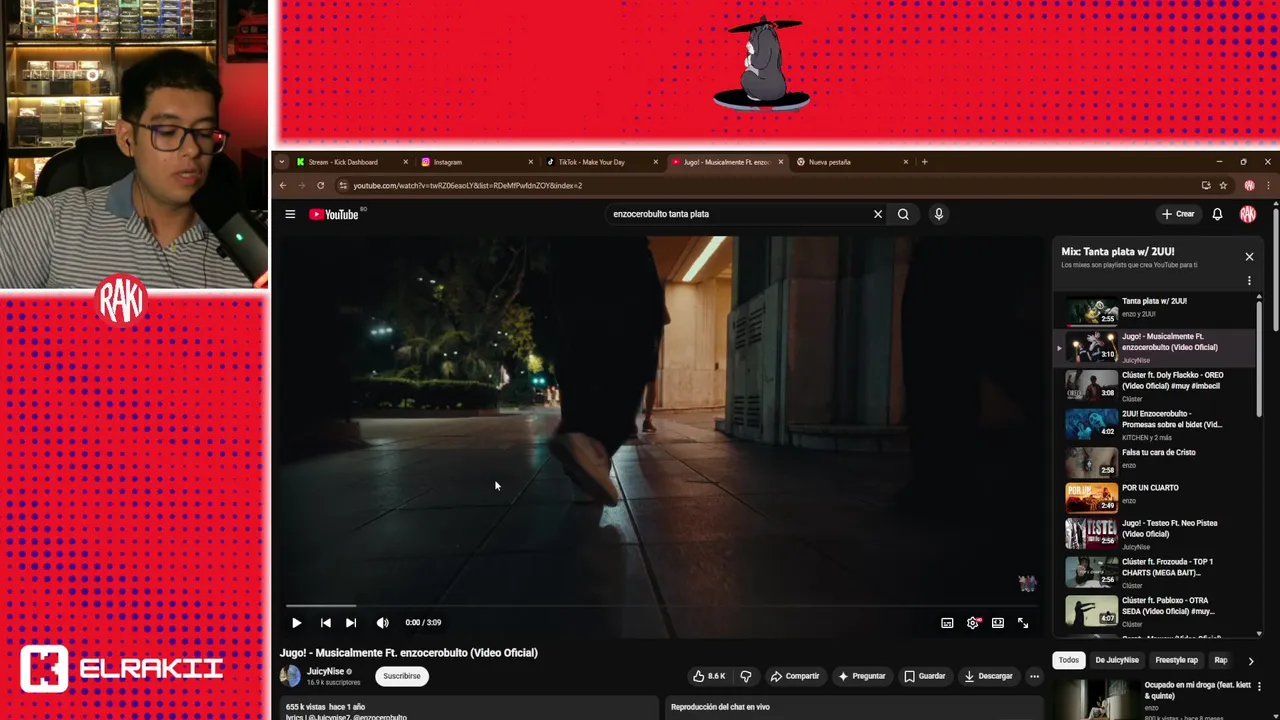The image size is (1280, 720).
Task: Go back in the browser
Action: point(283,185)
